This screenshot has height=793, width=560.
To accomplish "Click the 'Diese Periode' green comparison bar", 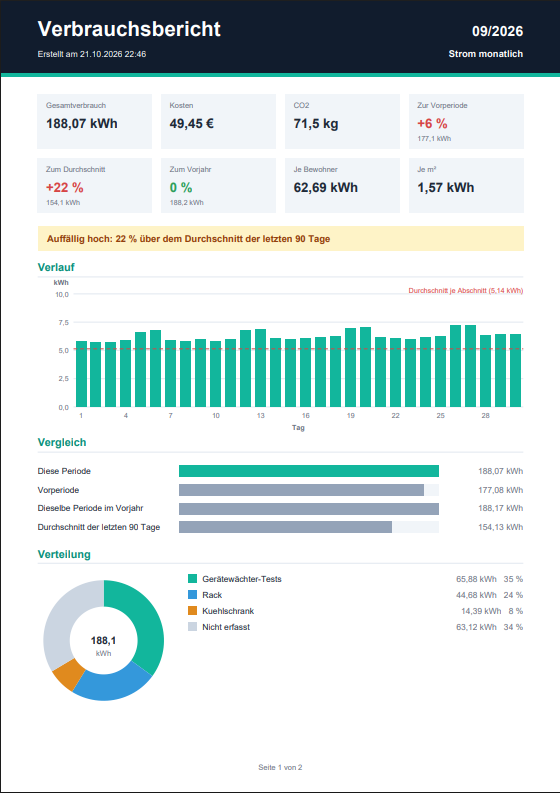I will [309, 471].
